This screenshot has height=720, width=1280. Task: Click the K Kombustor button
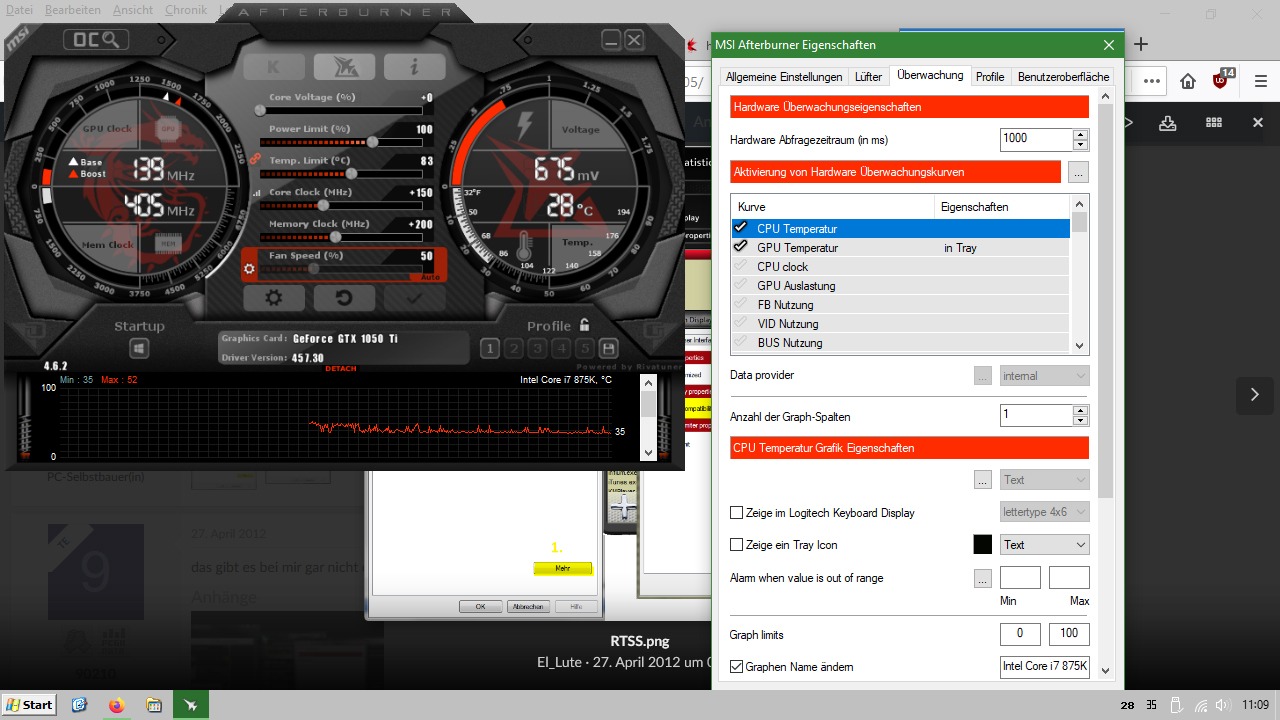point(274,67)
